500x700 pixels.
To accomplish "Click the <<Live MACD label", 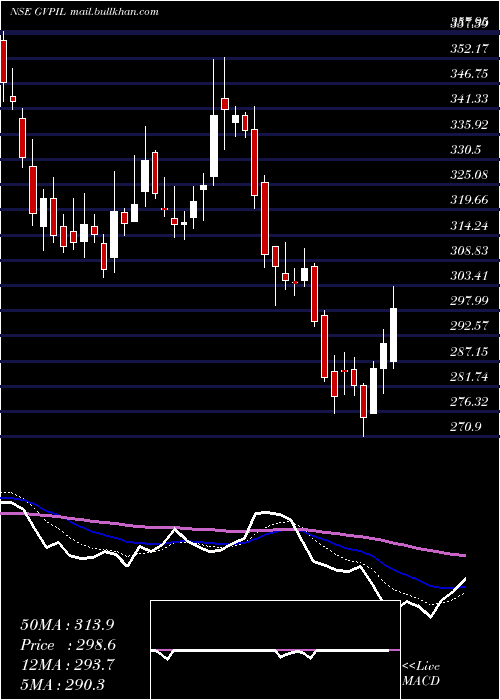I will 421,673.
